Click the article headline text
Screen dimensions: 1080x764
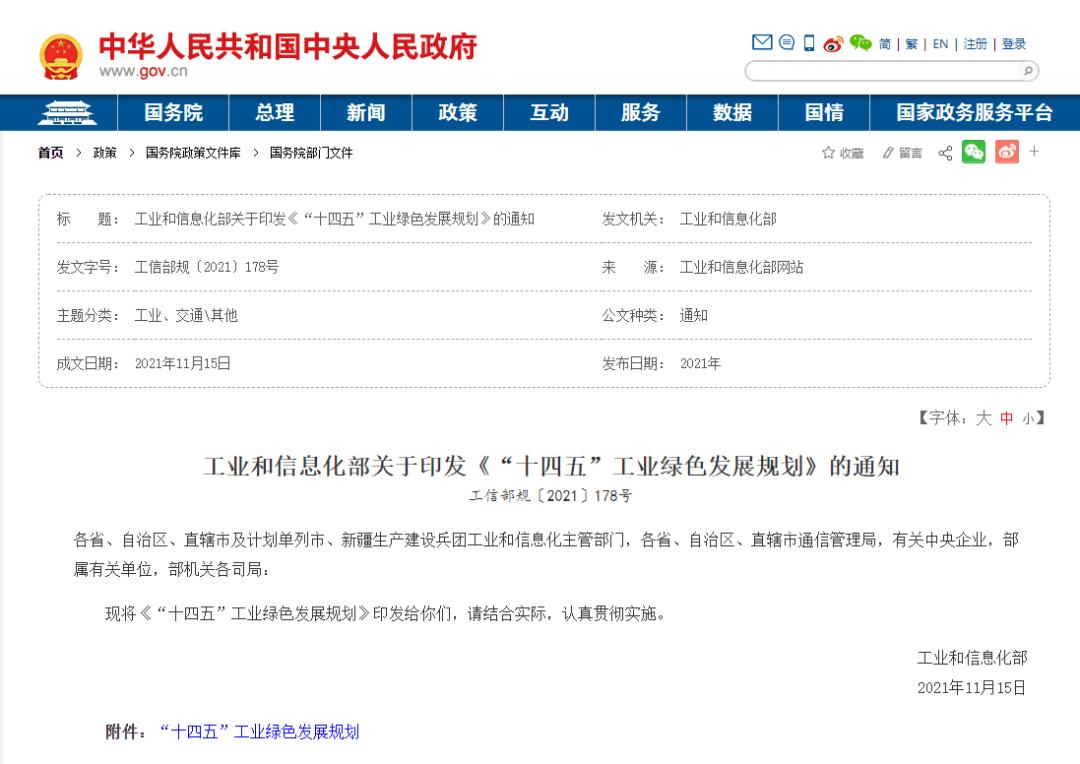point(551,466)
